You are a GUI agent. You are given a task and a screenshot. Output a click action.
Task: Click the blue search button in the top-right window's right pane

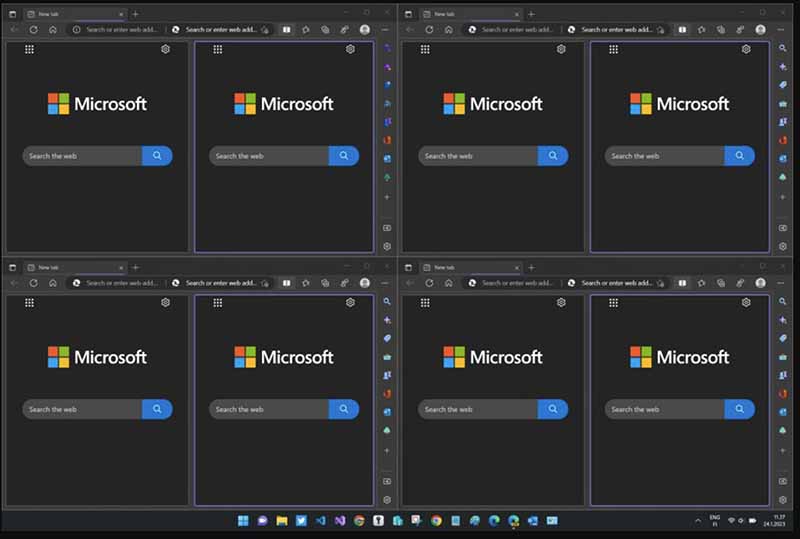coord(739,156)
